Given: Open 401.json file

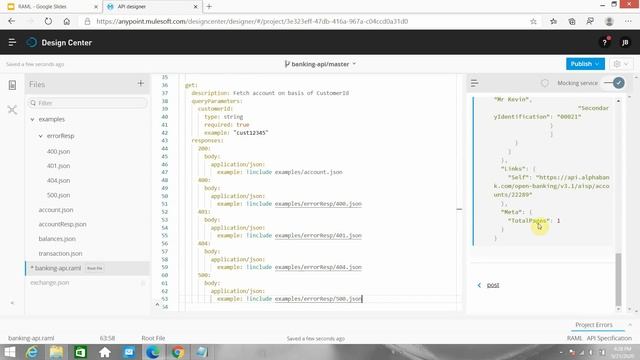Looking at the screenshot, I should (58, 166).
